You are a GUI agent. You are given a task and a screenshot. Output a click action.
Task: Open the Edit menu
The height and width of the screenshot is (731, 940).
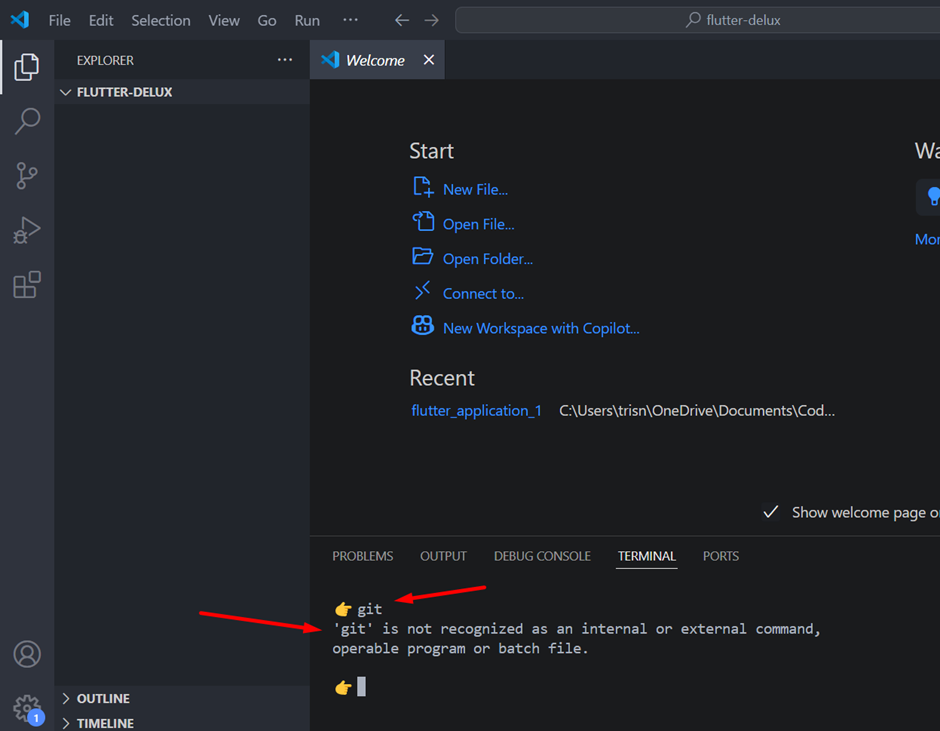tap(101, 20)
